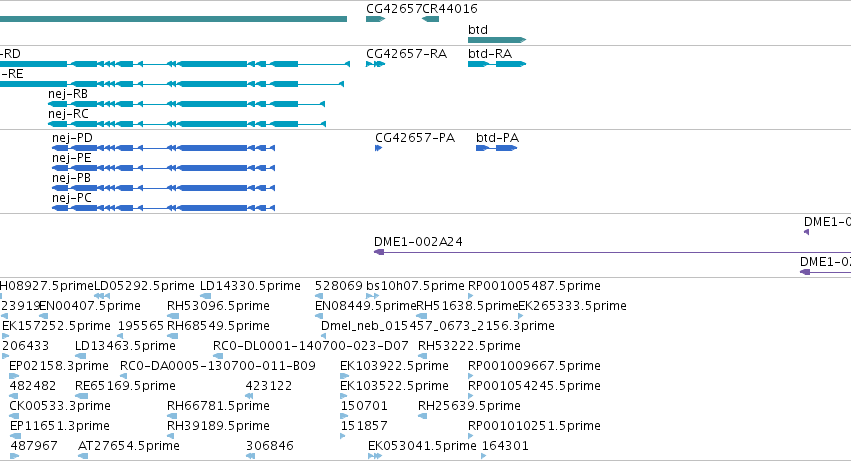Select the 150701 feature label

(x=364, y=406)
